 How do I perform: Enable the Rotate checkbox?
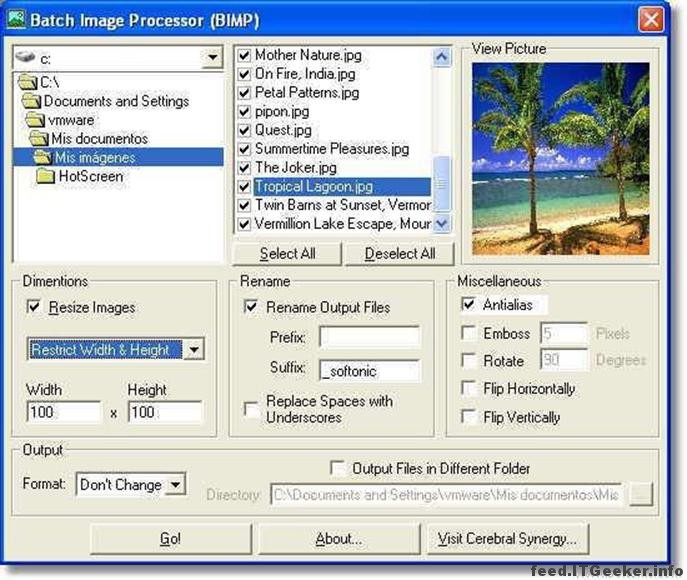469,361
